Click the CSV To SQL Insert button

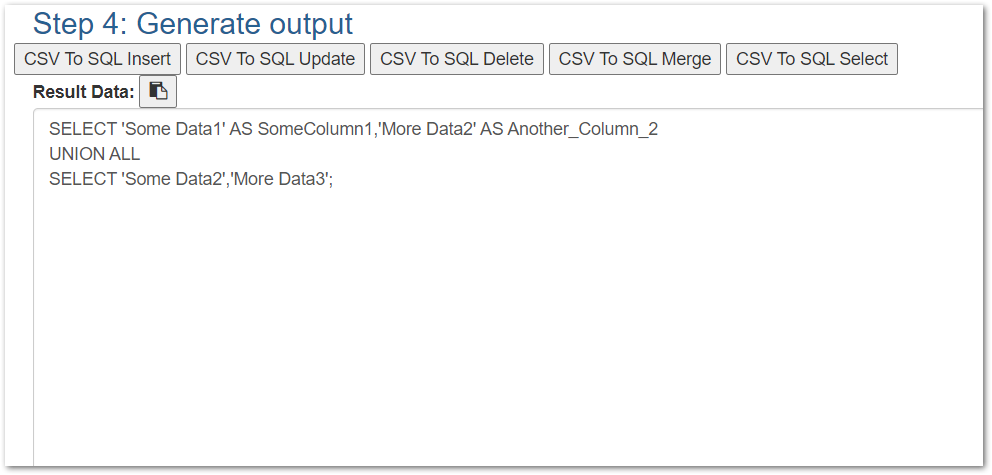click(97, 59)
